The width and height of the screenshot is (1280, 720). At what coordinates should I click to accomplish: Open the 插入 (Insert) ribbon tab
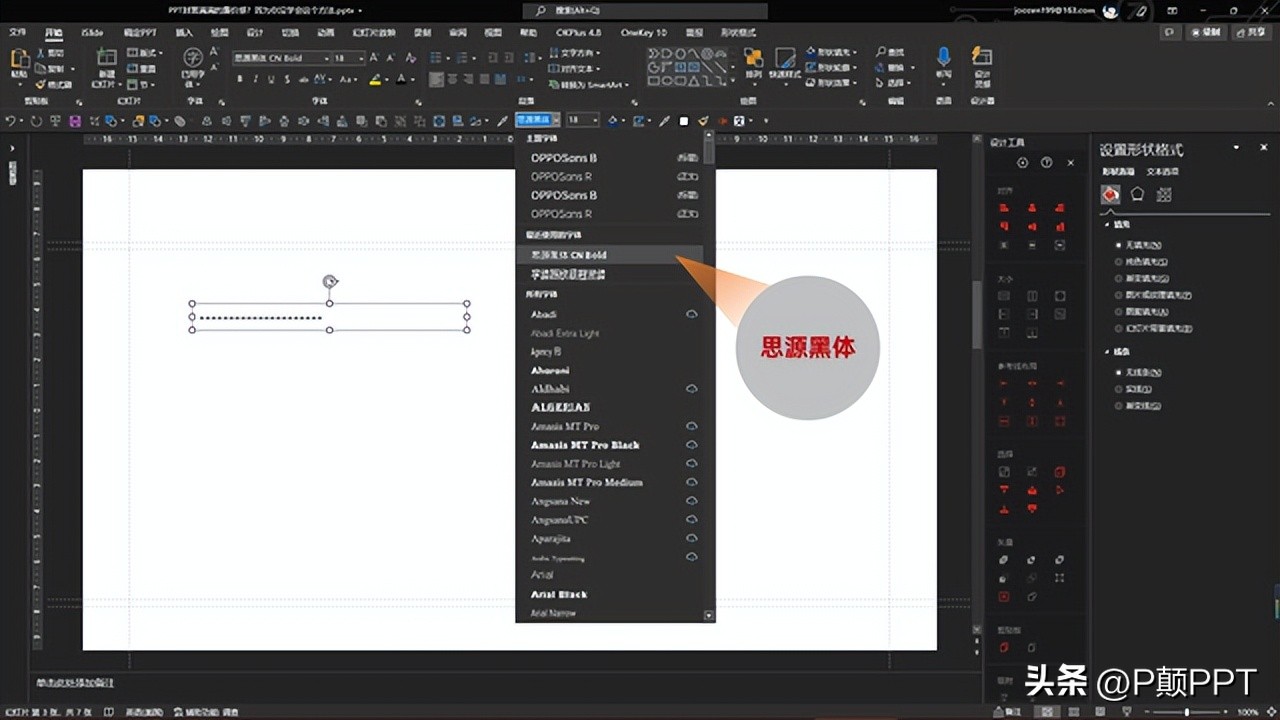(x=184, y=33)
